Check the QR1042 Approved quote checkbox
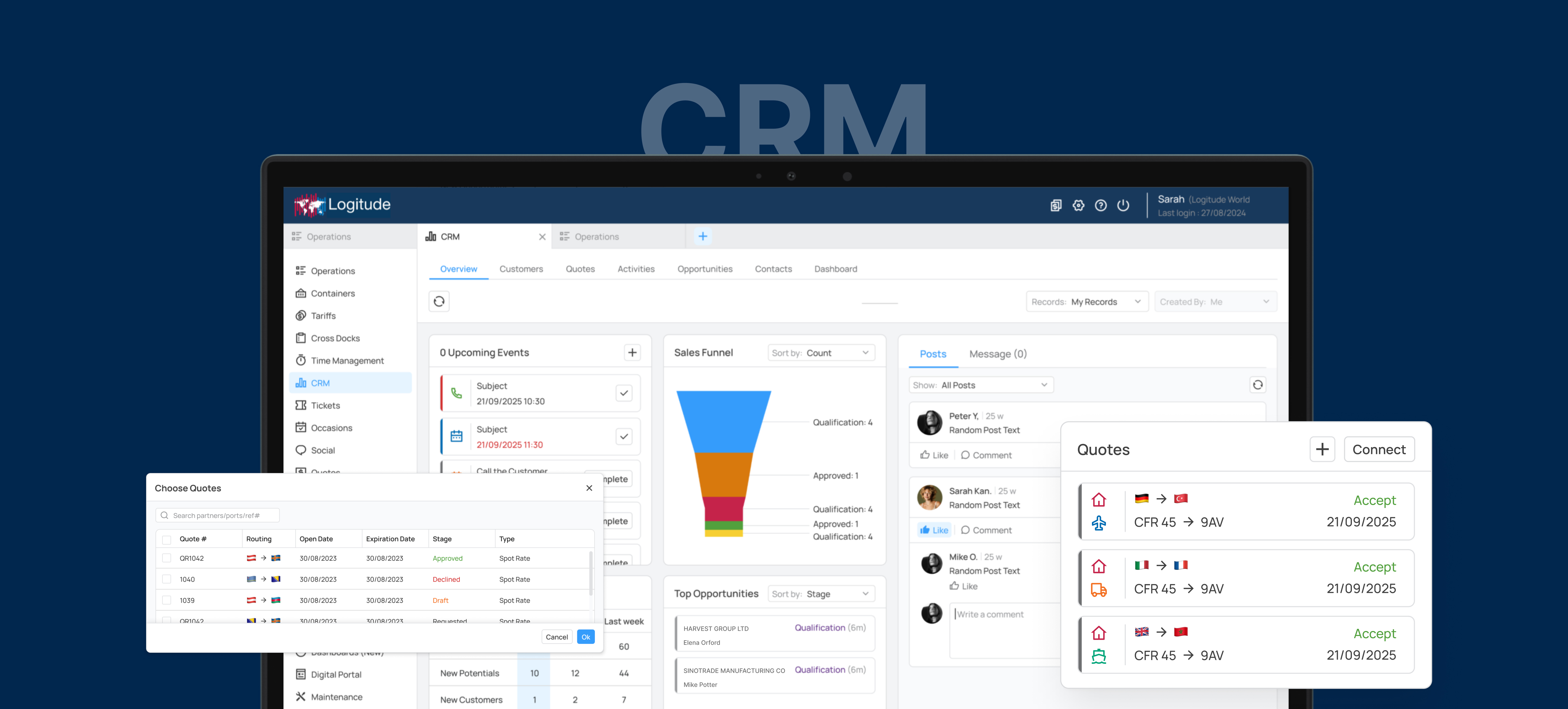The image size is (1568, 709). tap(167, 558)
